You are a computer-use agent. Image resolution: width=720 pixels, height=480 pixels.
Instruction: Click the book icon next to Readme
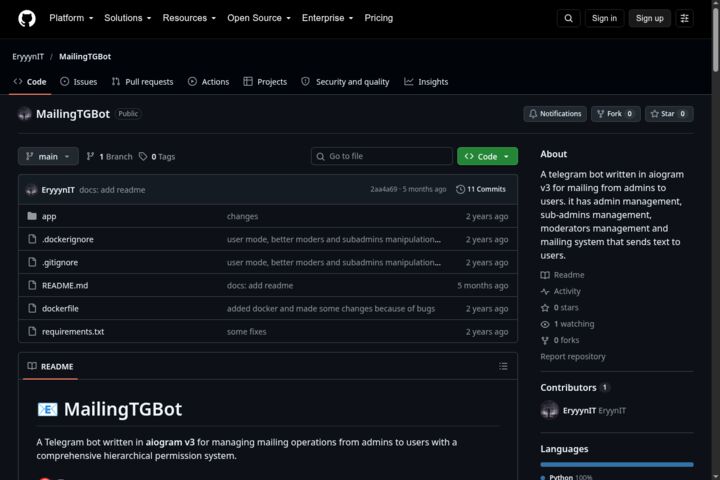click(545, 275)
